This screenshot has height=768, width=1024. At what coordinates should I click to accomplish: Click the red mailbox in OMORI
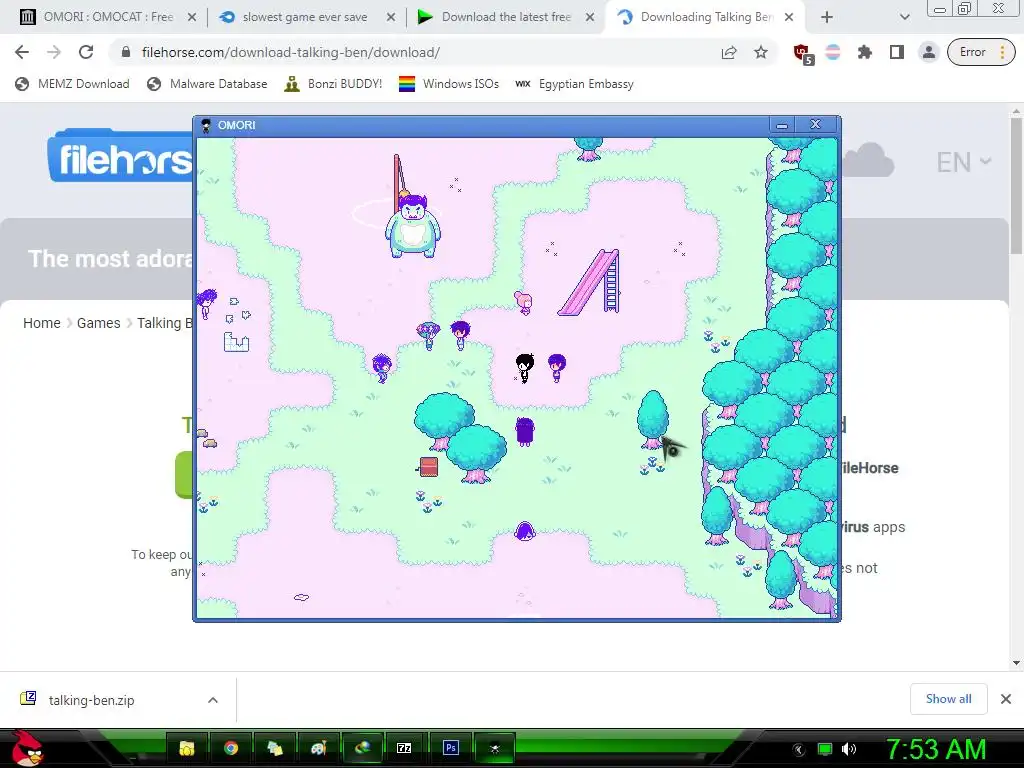coord(428,467)
